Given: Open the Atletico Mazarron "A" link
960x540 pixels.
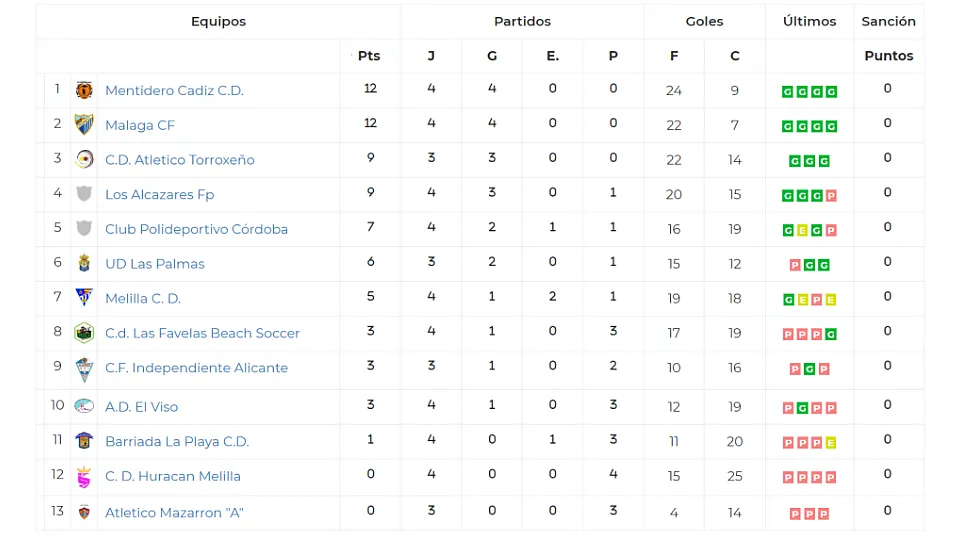Looking at the screenshot, I should point(174,512).
